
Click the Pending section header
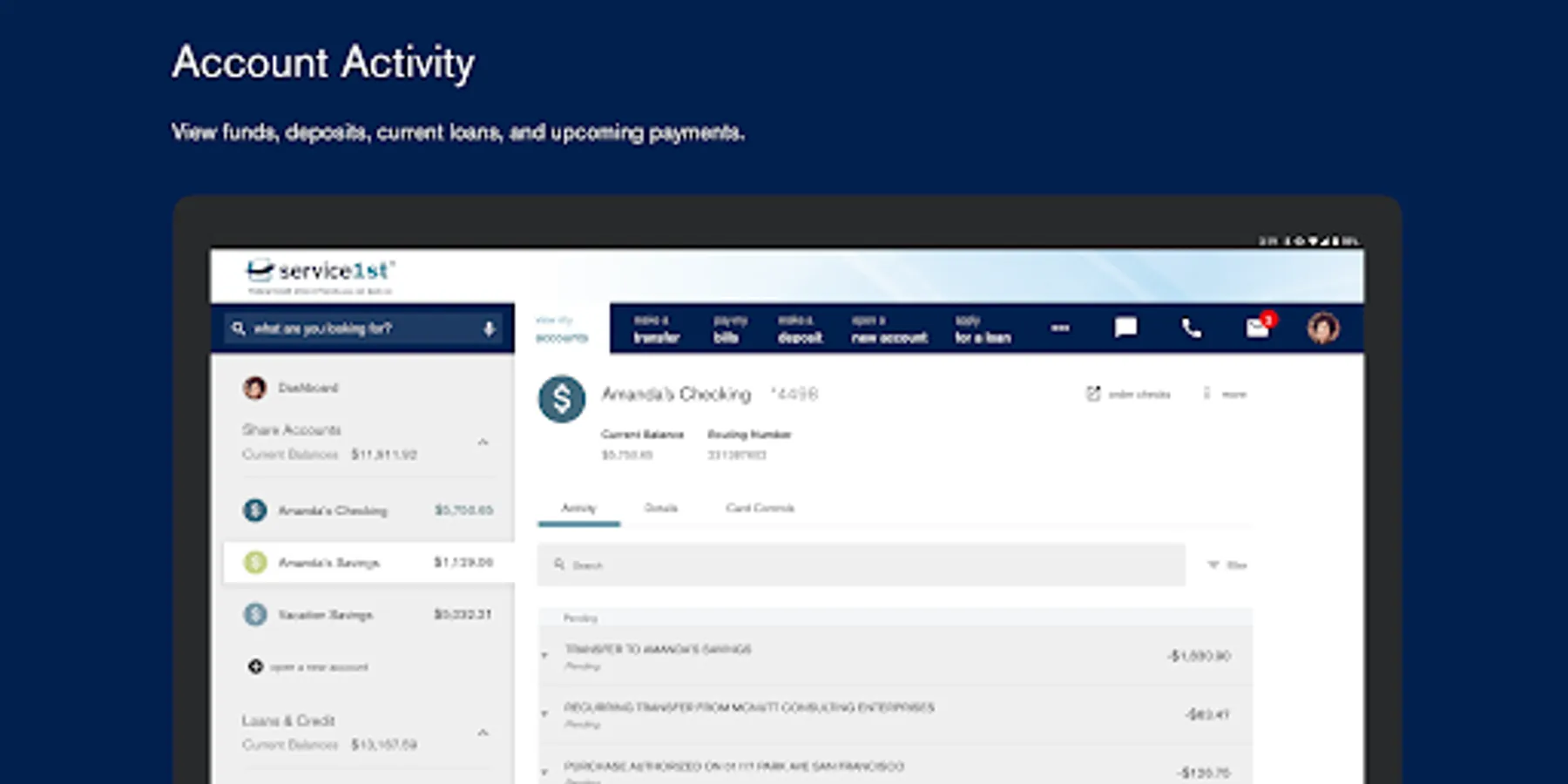[580, 618]
